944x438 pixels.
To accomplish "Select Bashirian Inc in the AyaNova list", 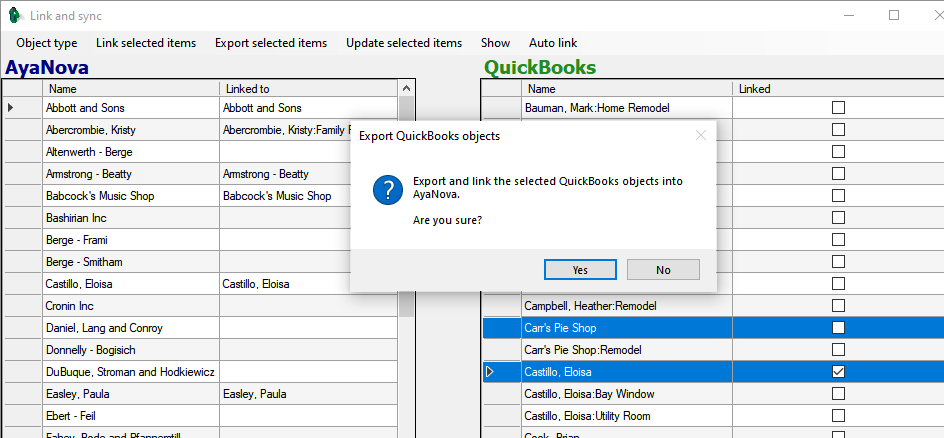I will [x=131, y=218].
